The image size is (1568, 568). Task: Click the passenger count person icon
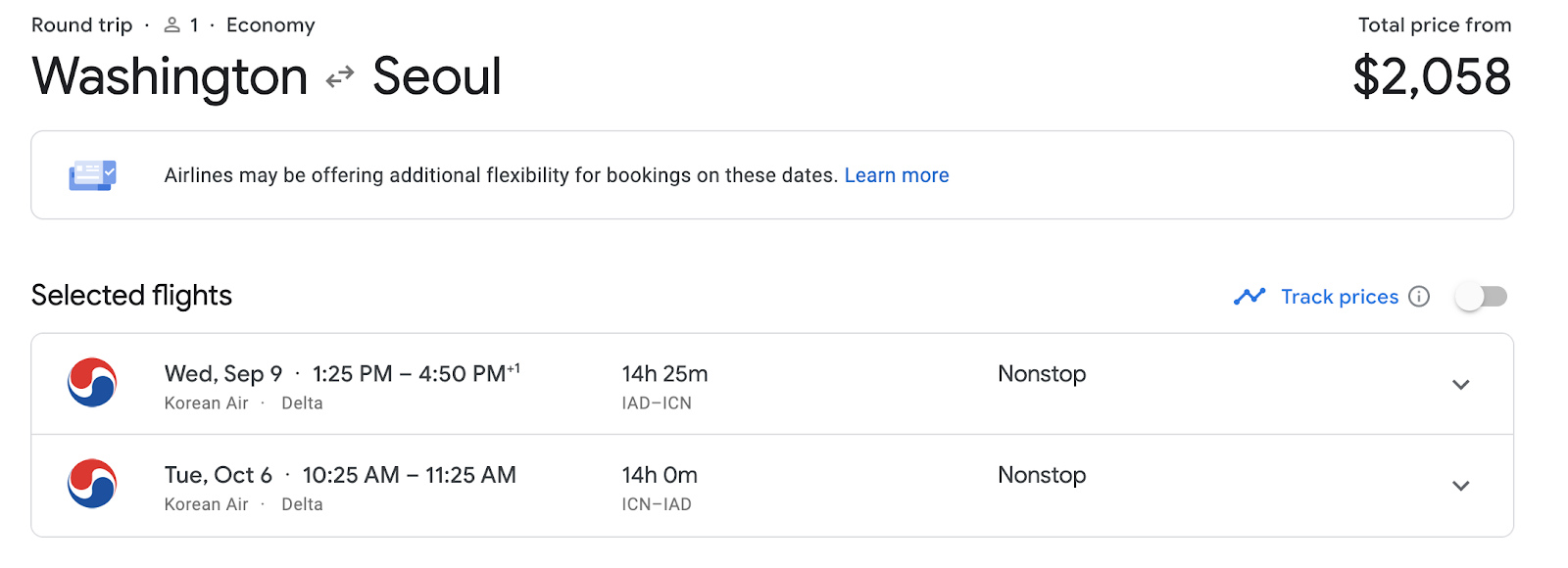[171, 25]
